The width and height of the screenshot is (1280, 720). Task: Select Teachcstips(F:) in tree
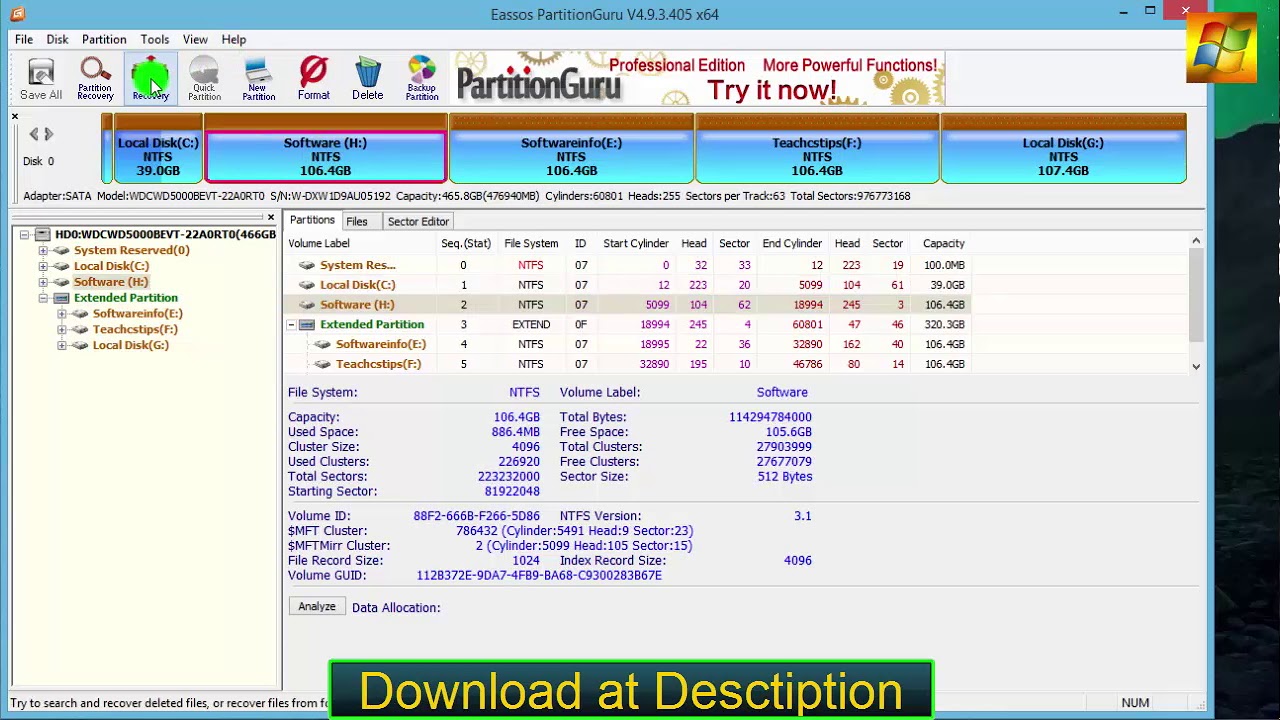[135, 329]
